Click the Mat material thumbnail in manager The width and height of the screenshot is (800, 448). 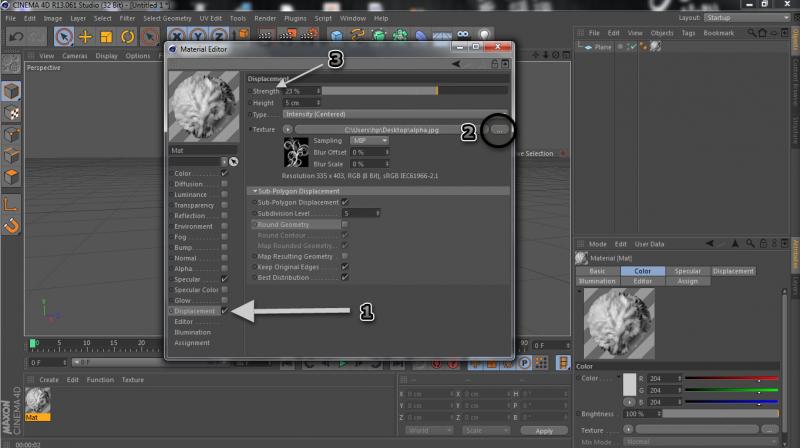tap(38, 400)
